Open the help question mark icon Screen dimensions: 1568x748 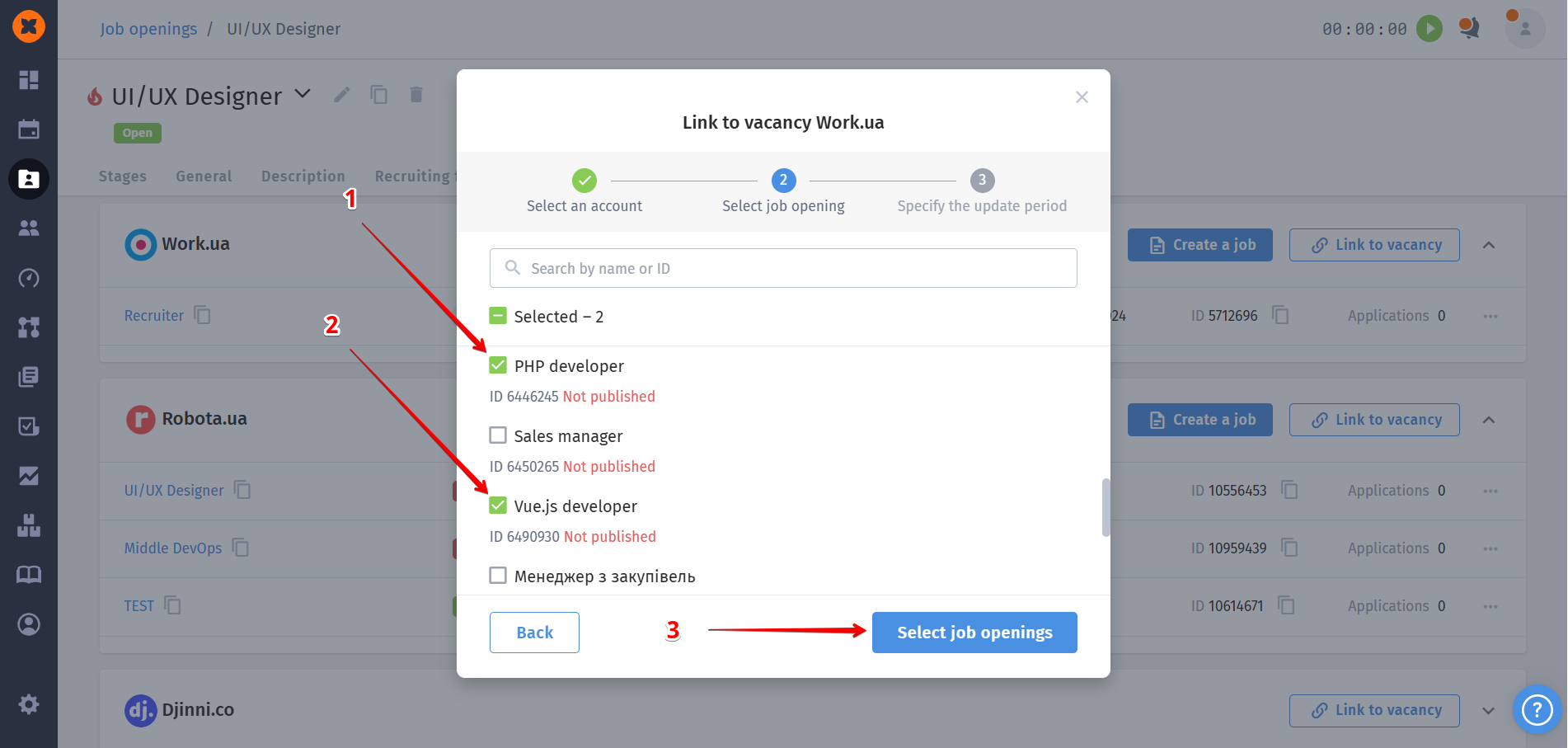click(x=1537, y=709)
